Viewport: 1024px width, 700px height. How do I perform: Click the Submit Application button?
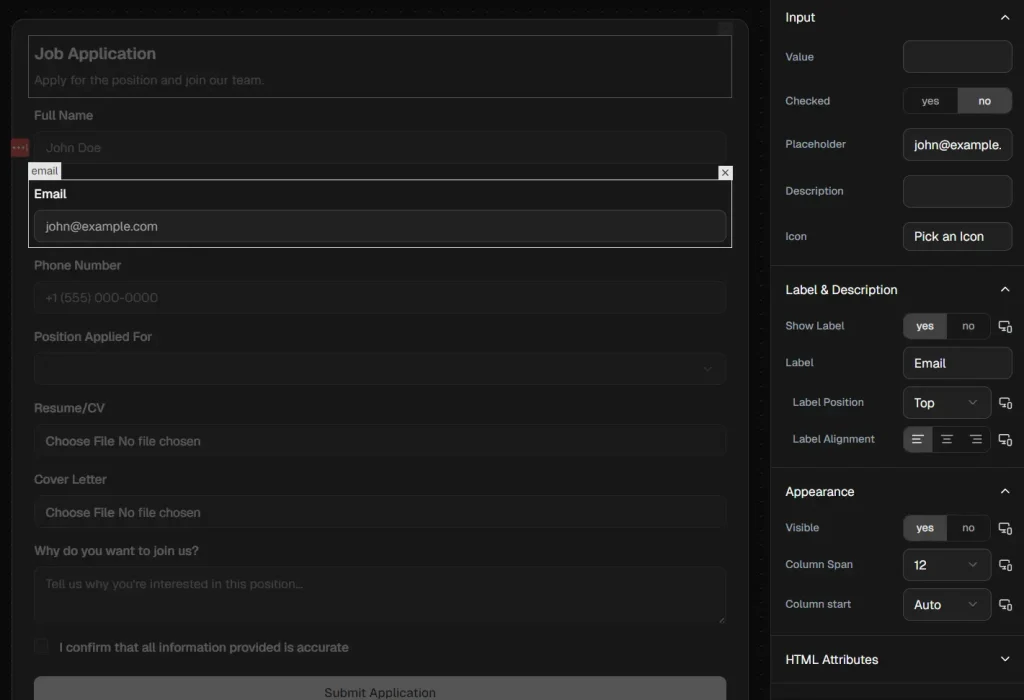click(x=380, y=692)
